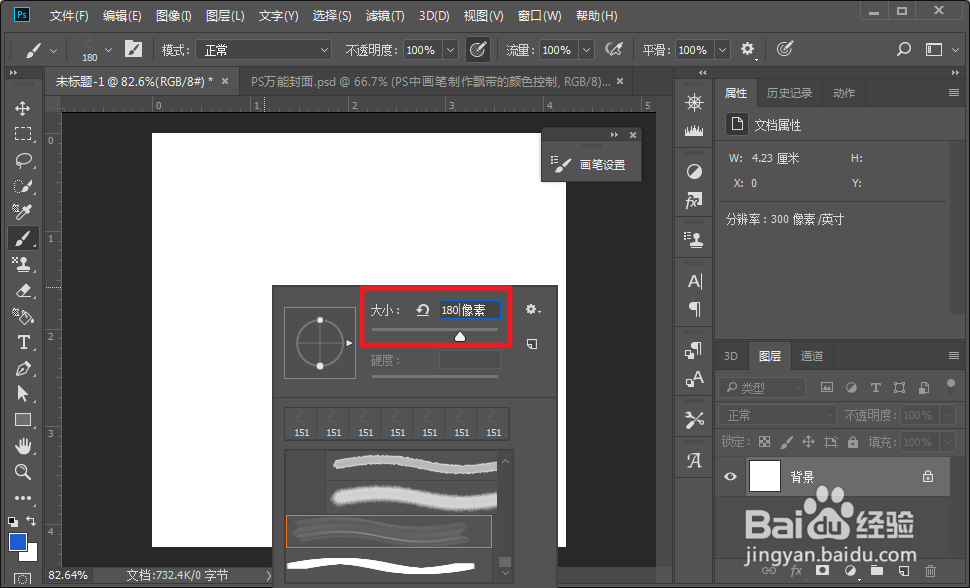Screen dimensions: 970x588
Task: Swap foreground and background colors
Action: click(31, 521)
